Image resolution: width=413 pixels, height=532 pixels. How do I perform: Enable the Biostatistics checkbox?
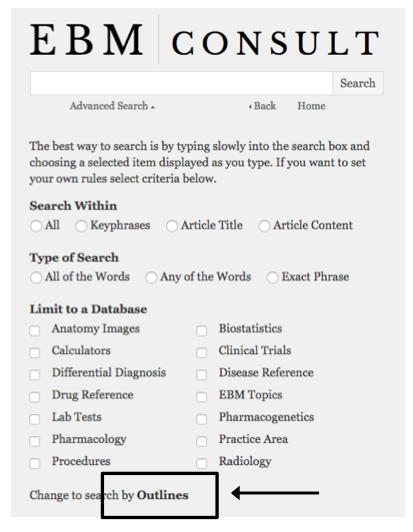(x=202, y=330)
